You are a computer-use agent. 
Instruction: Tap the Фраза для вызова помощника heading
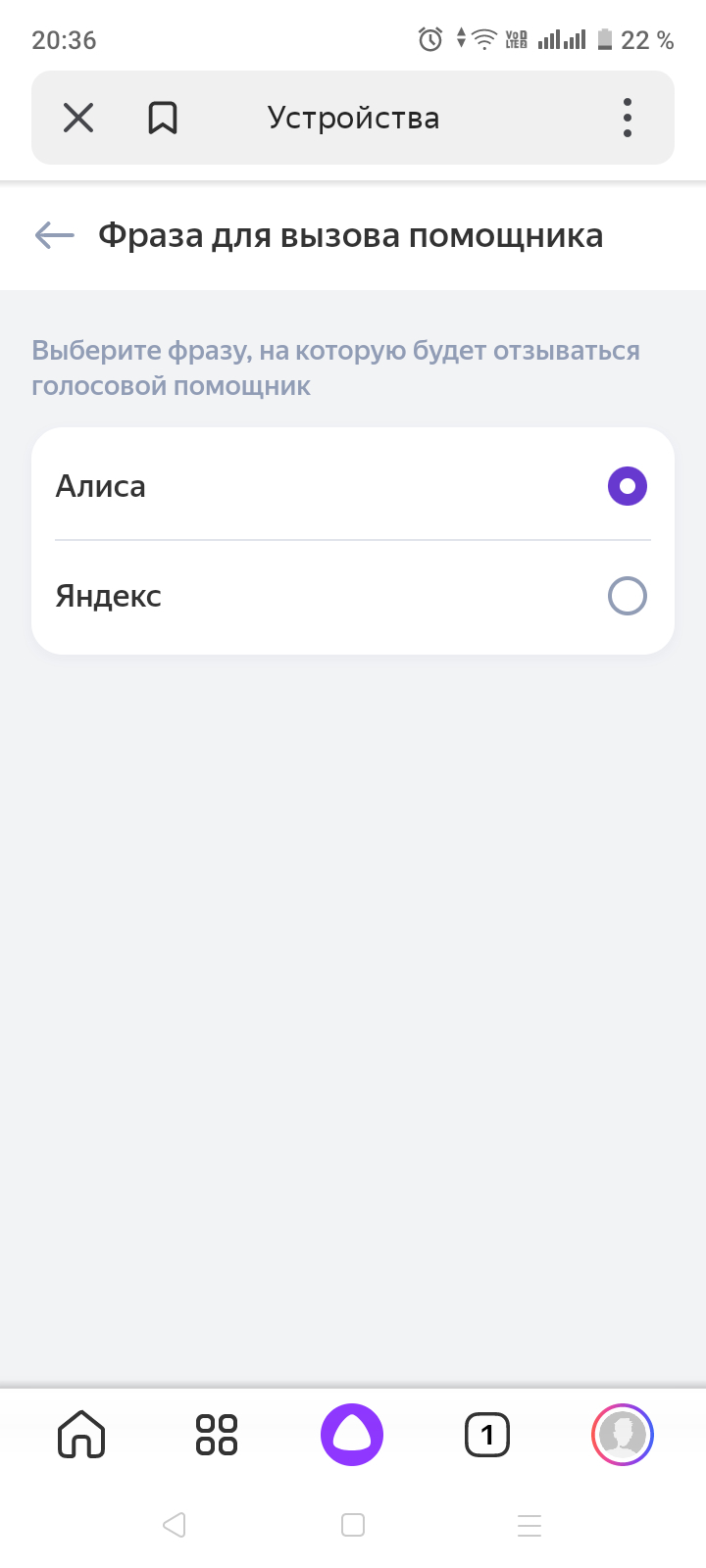(350, 235)
